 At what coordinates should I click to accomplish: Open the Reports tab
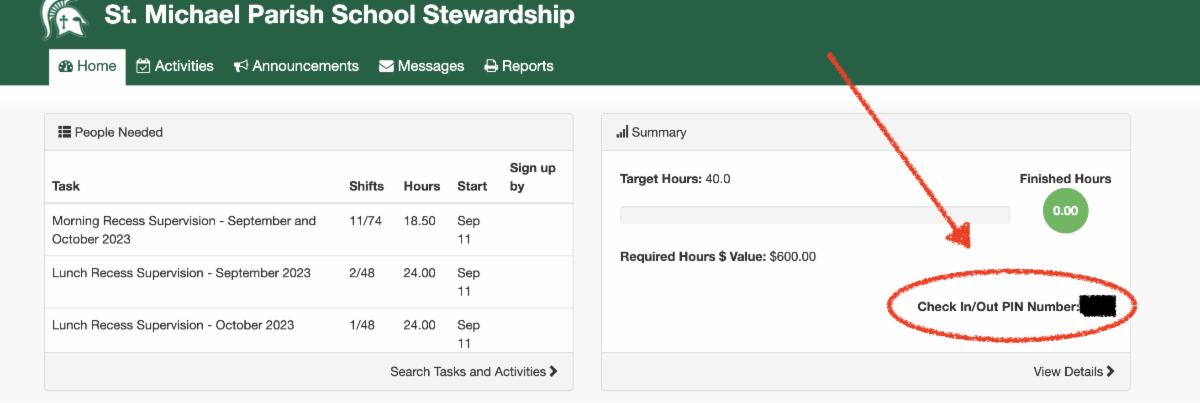tap(527, 66)
